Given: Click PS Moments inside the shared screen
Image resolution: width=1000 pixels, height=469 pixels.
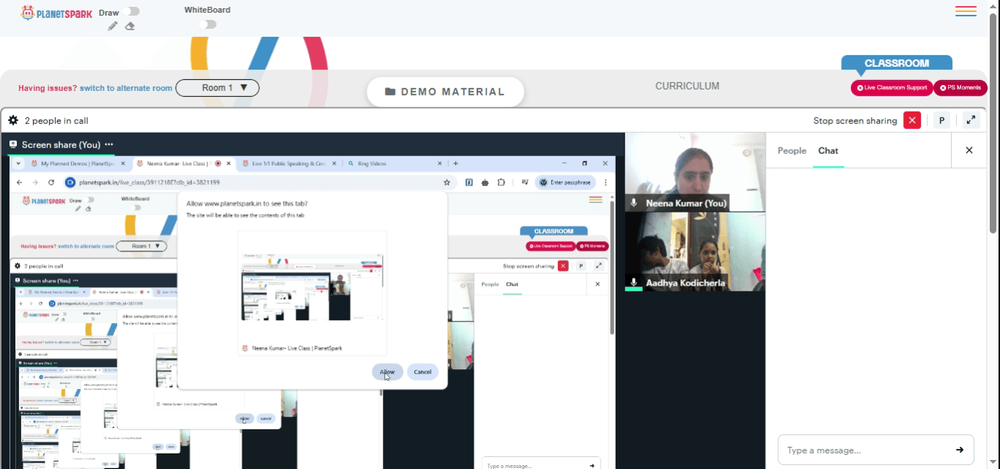Looking at the screenshot, I should pos(592,246).
